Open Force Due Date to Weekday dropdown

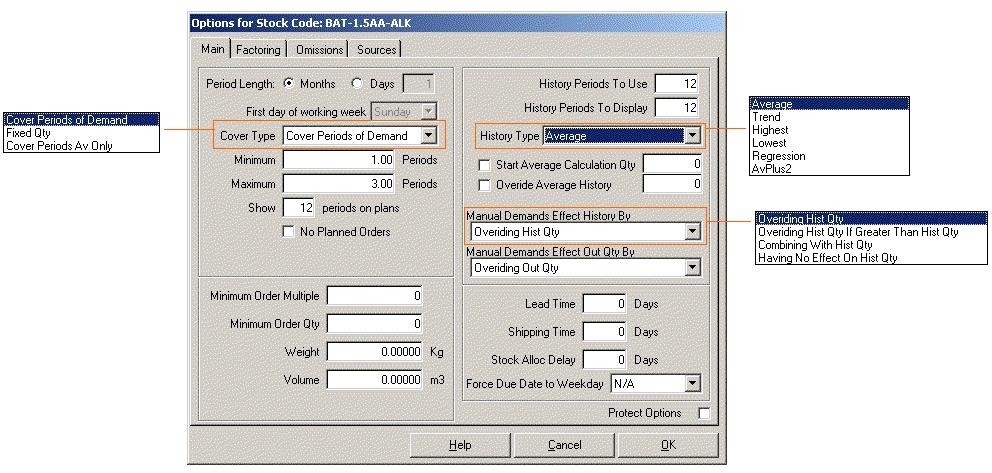pos(691,383)
